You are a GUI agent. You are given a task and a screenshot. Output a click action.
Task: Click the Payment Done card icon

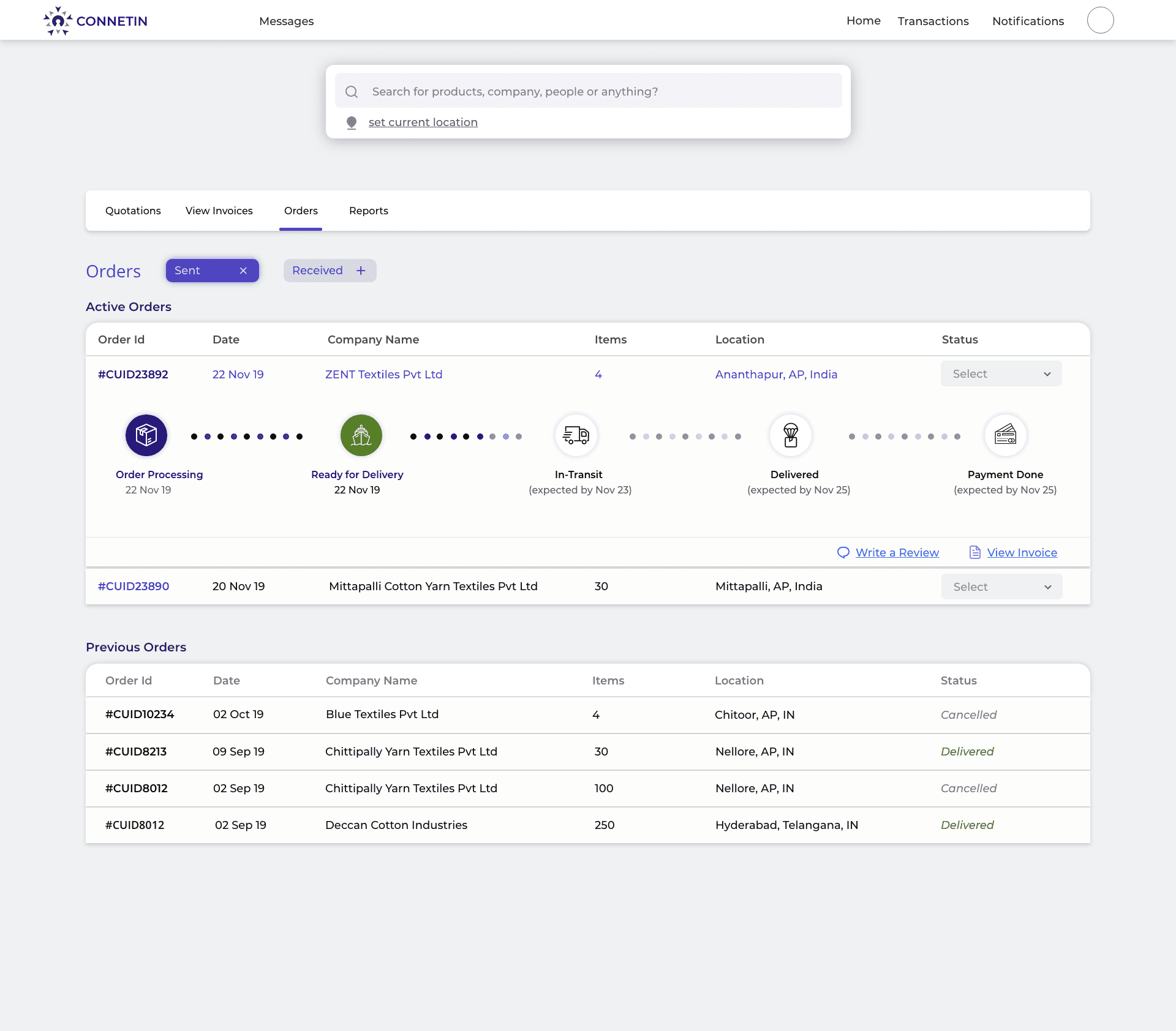1005,435
